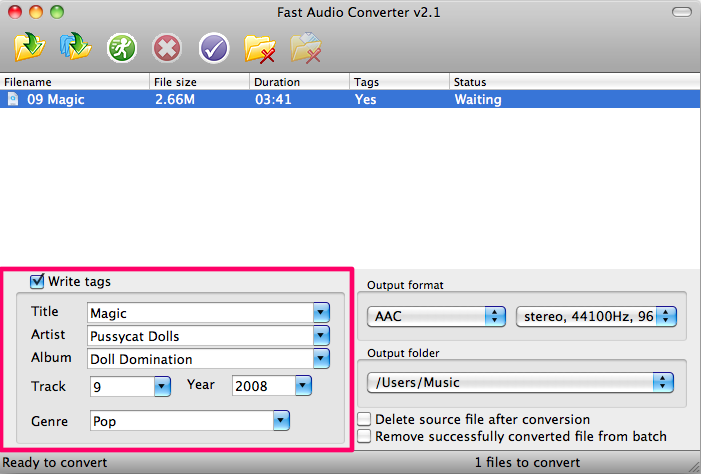The image size is (701, 474).
Task: Click the 2.66M file size value
Action: (175, 99)
